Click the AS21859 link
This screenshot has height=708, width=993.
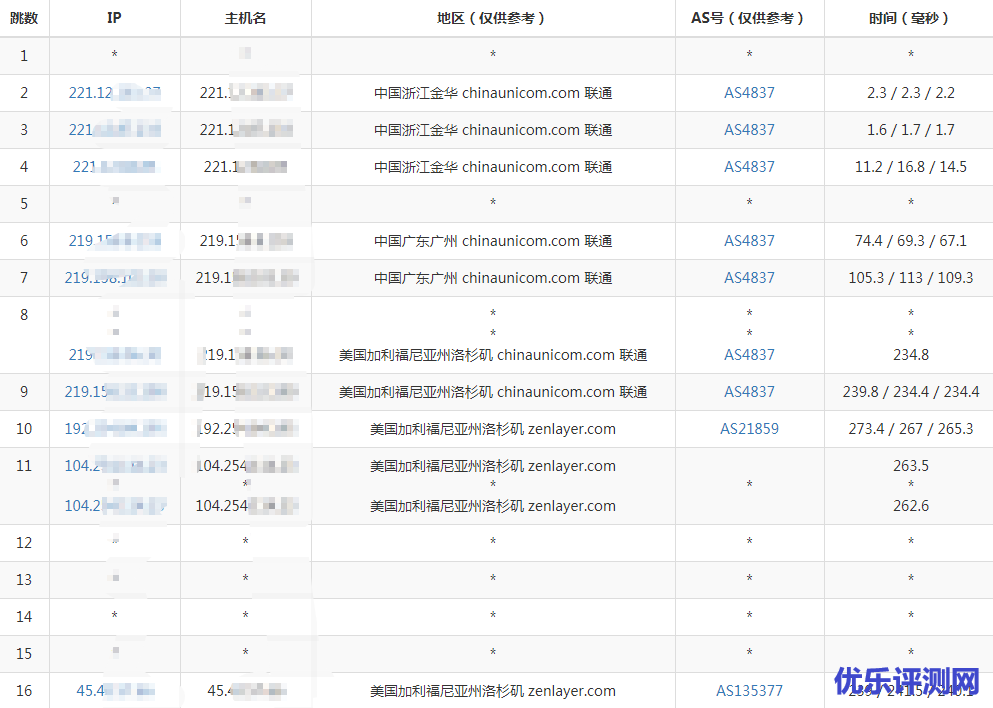coord(749,429)
